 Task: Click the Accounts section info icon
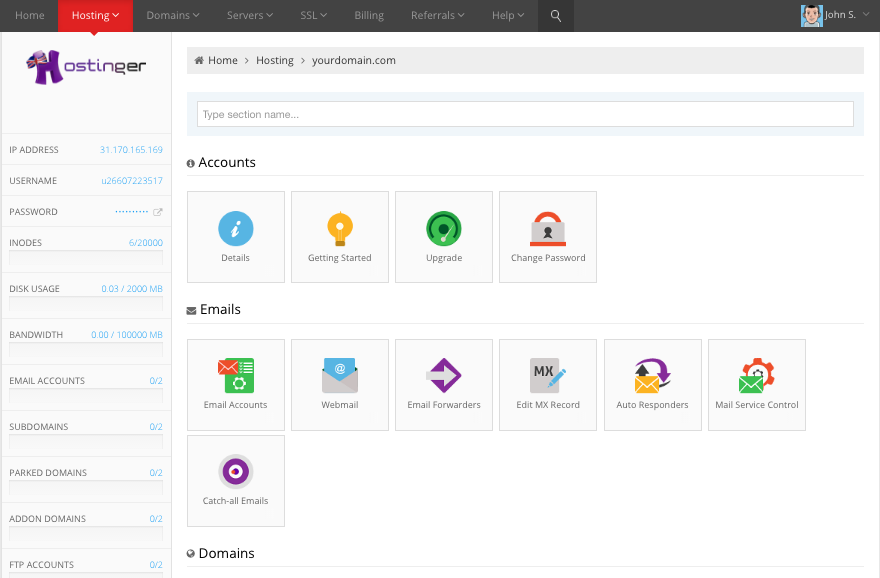tap(191, 163)
